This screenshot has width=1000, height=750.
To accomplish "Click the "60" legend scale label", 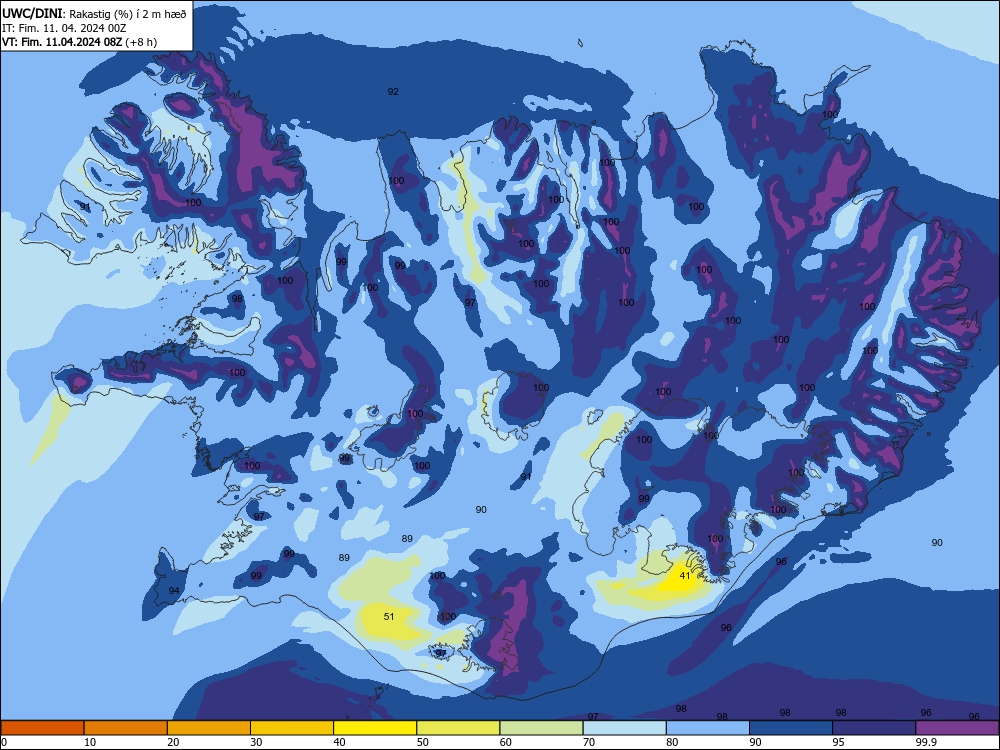I will click(x=506, y=742).
